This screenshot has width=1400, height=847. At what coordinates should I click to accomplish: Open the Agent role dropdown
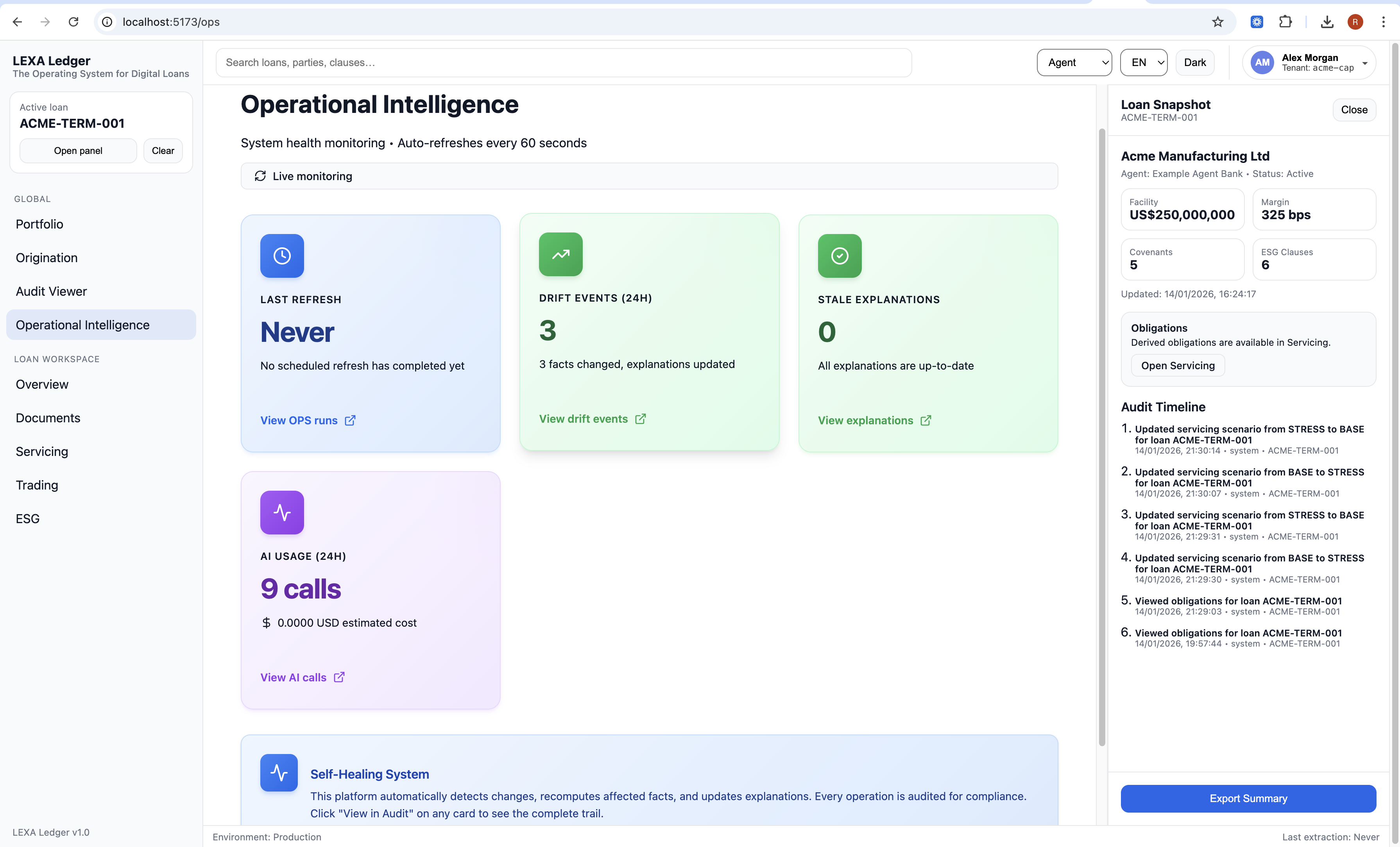[1074, 63]
